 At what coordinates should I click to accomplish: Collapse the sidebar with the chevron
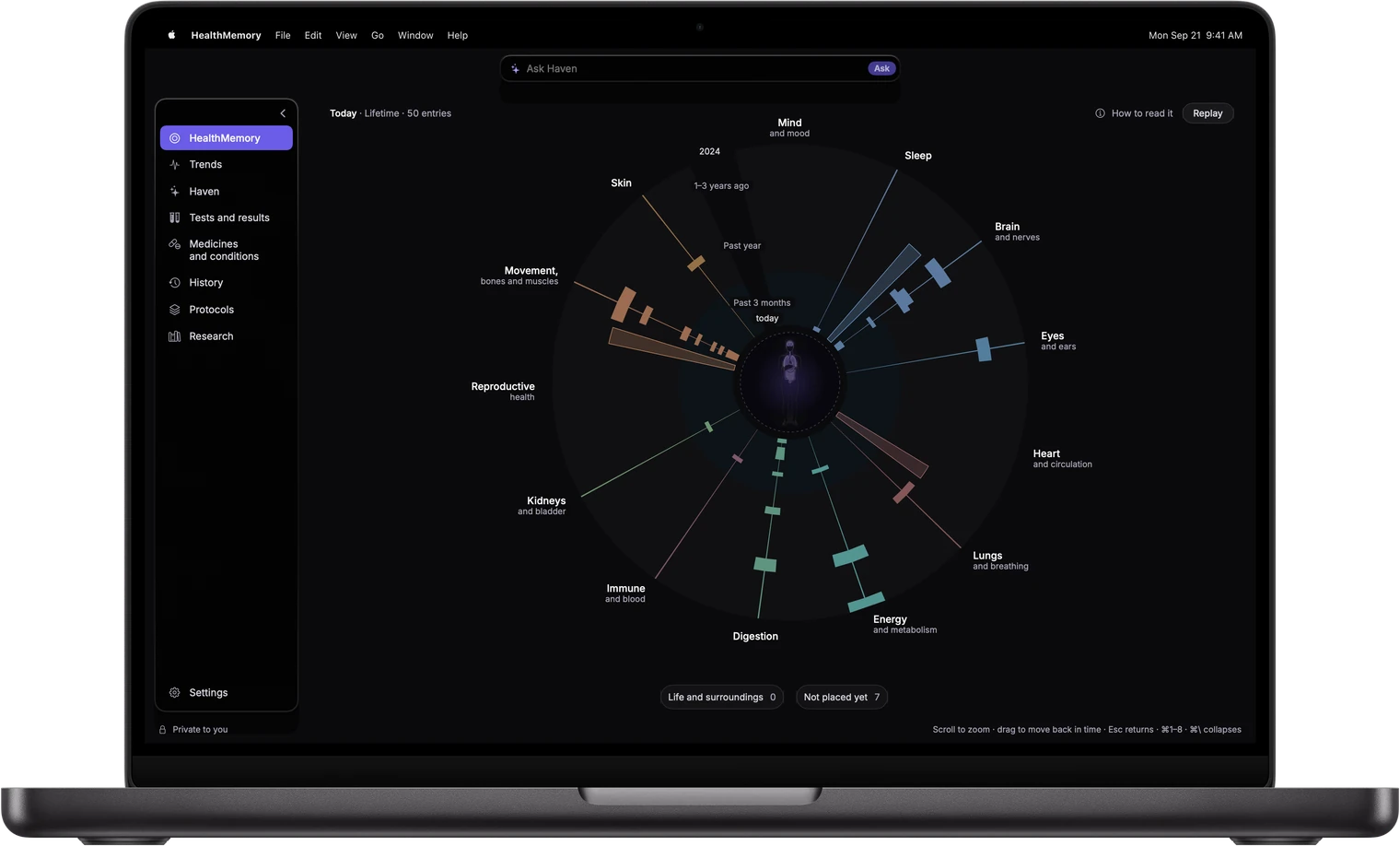(283, 113)
